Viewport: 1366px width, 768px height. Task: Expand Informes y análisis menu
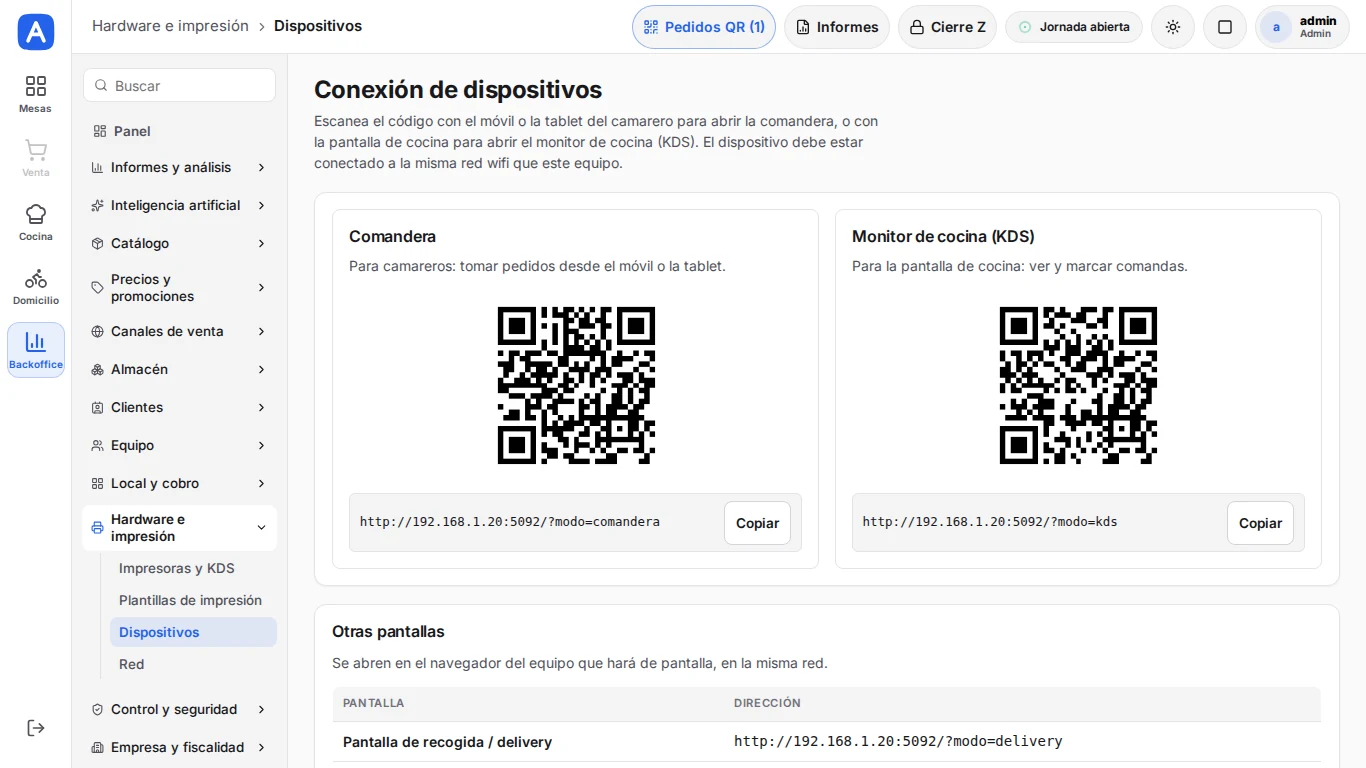(x=179, y=167)
